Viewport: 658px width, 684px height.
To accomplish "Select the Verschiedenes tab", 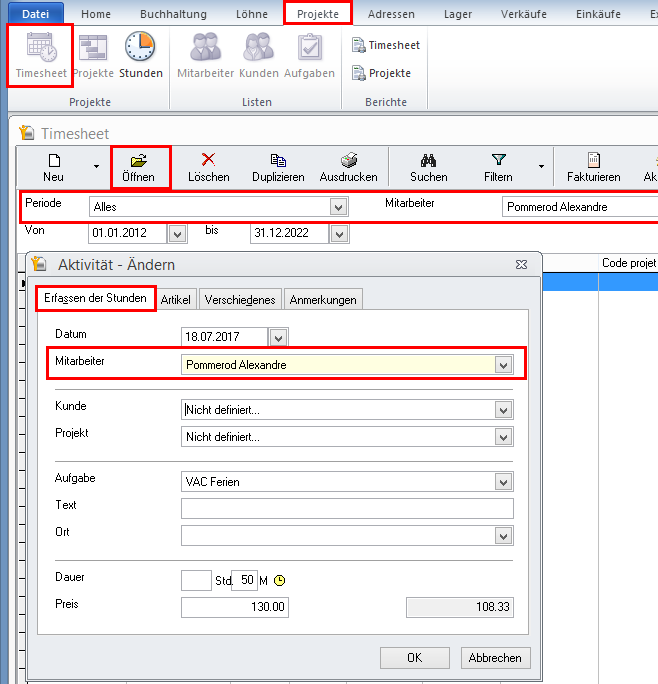I will tap(240, 300).
